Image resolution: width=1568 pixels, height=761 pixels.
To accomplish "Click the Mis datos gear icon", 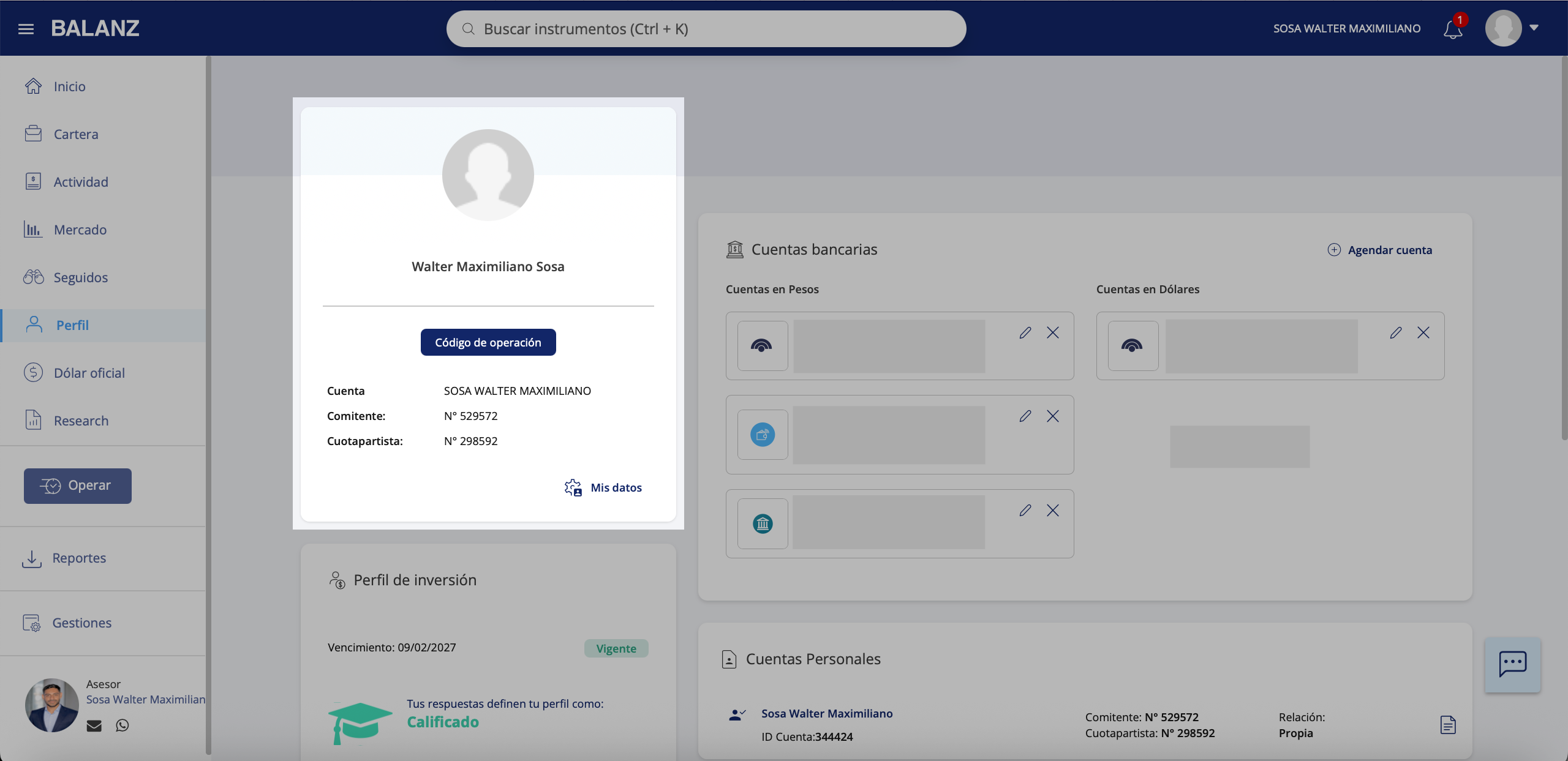I will [x=573, y=488].
